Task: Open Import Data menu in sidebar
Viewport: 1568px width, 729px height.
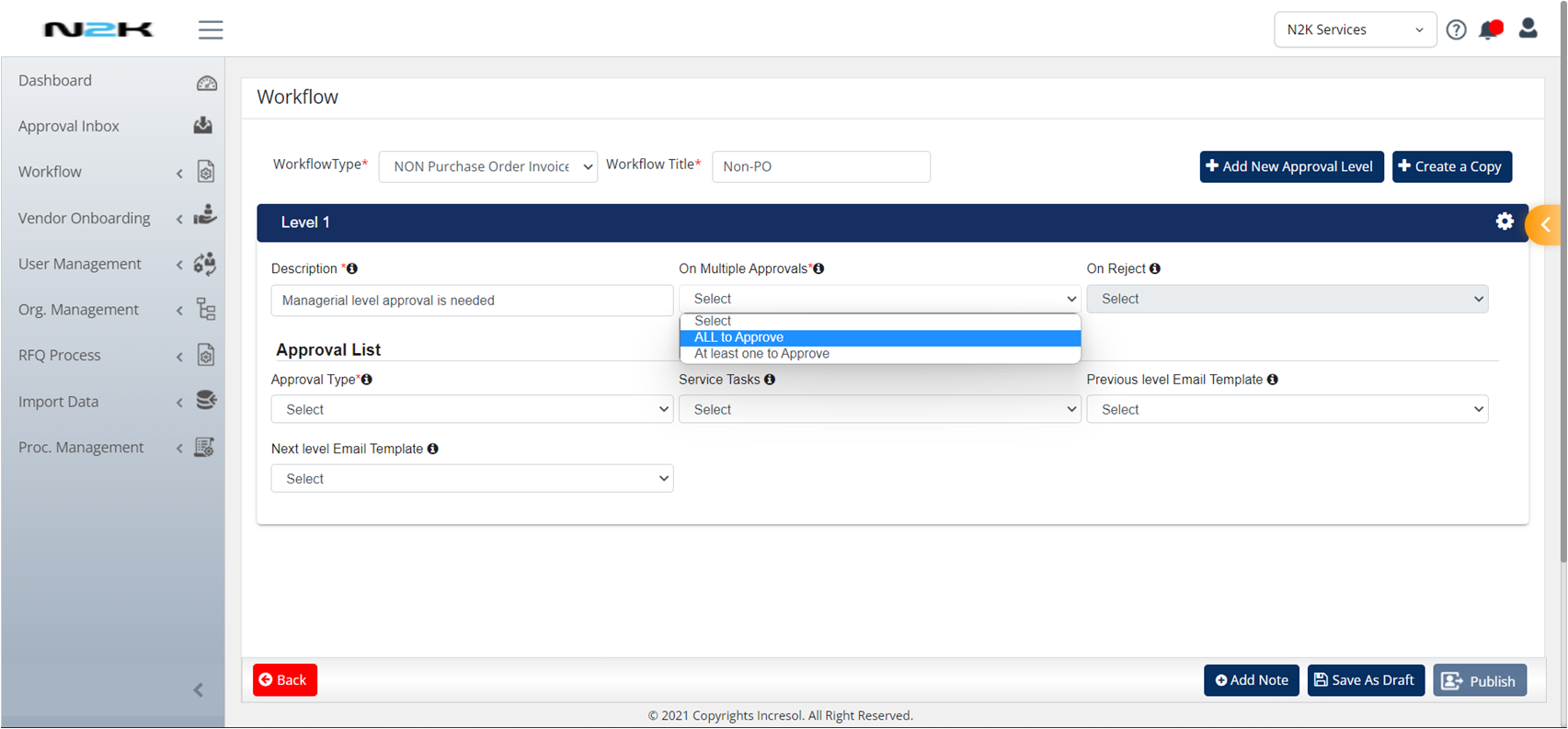Action: coord(59,402)
